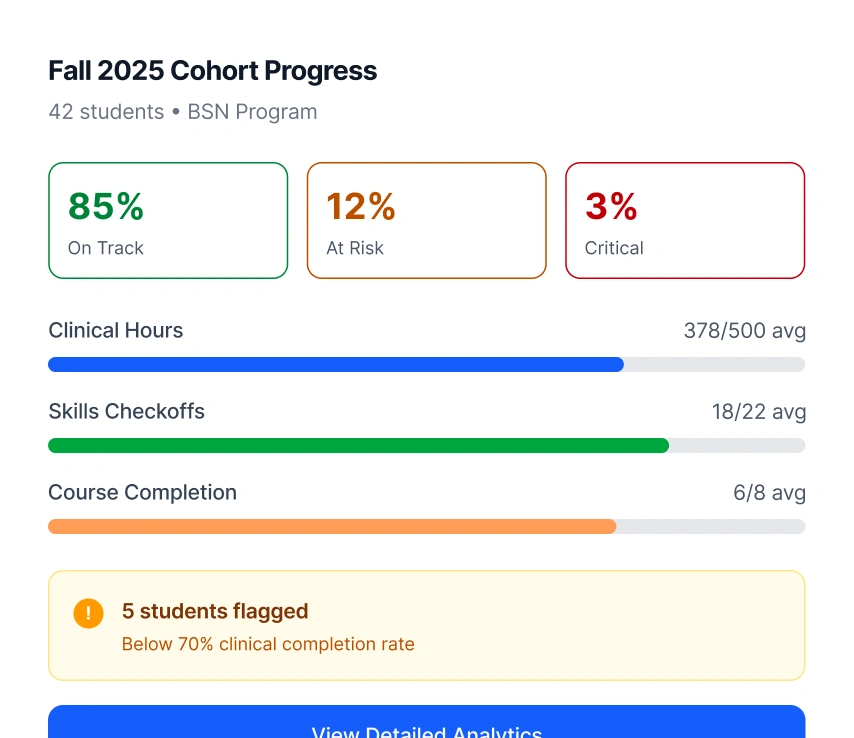Select the 85% On Track stat card

pos(168,220)
